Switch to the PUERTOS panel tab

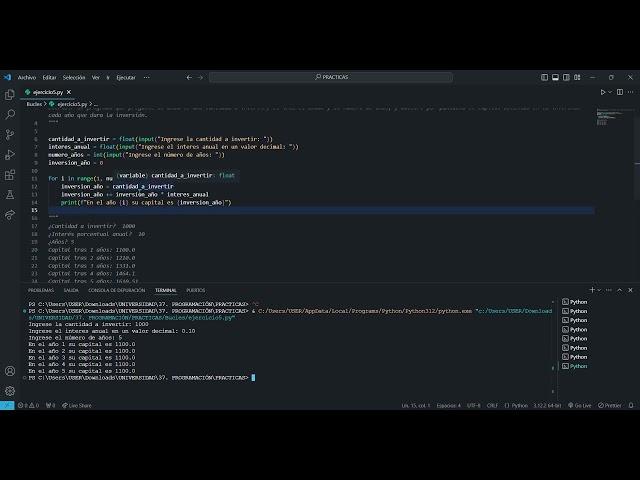(196, 290)
